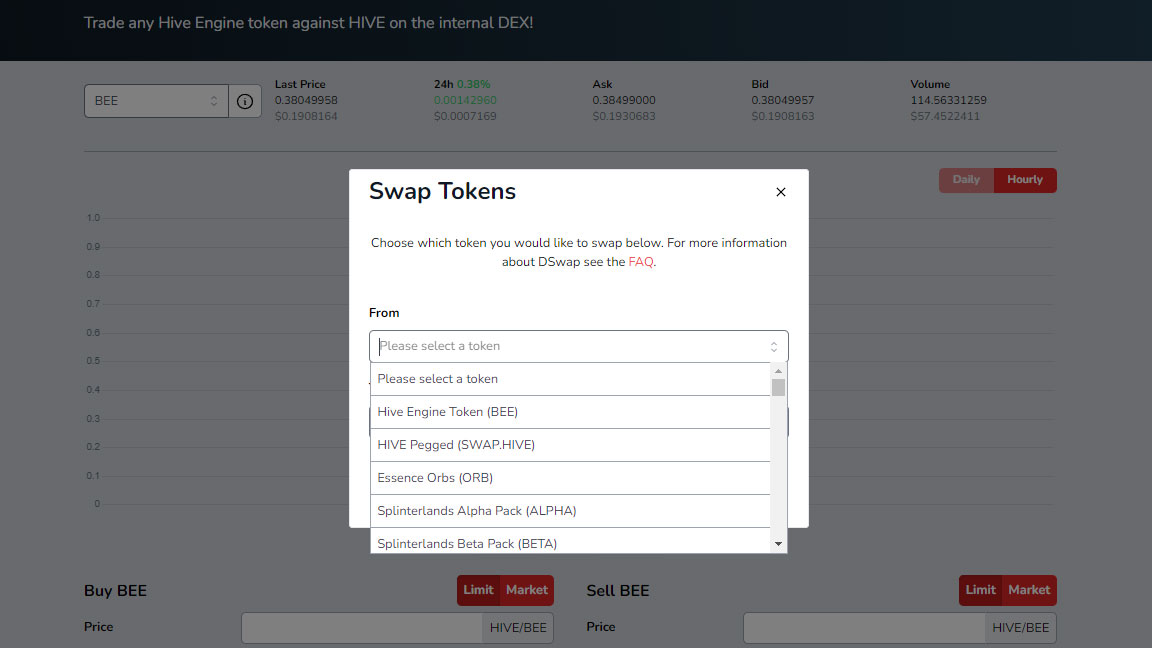Click the scrollbar up arrow in token list
This screenshot has width=1152, height=648.
tap(778, 371)
